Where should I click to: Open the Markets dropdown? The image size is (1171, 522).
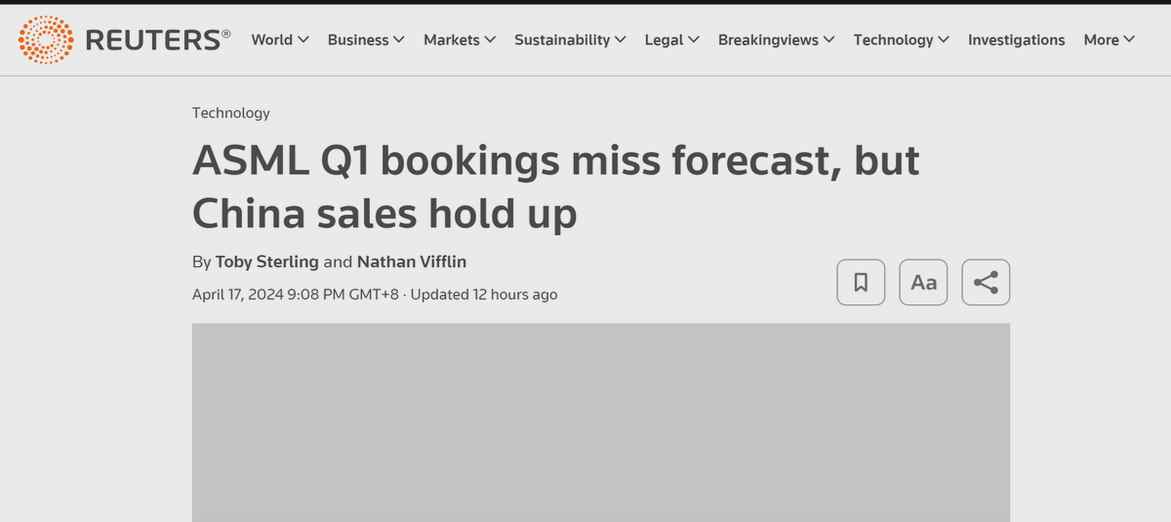click(x=459, y=40)
